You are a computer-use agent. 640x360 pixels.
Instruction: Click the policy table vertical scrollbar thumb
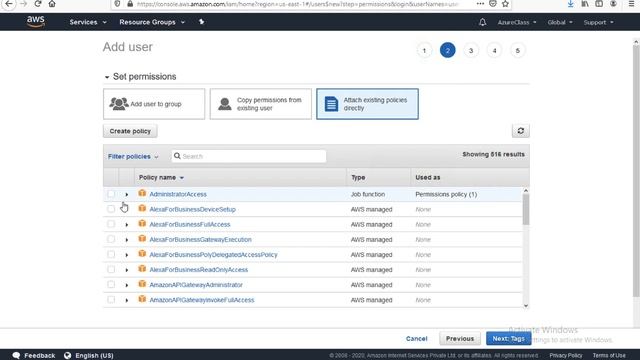526,209
